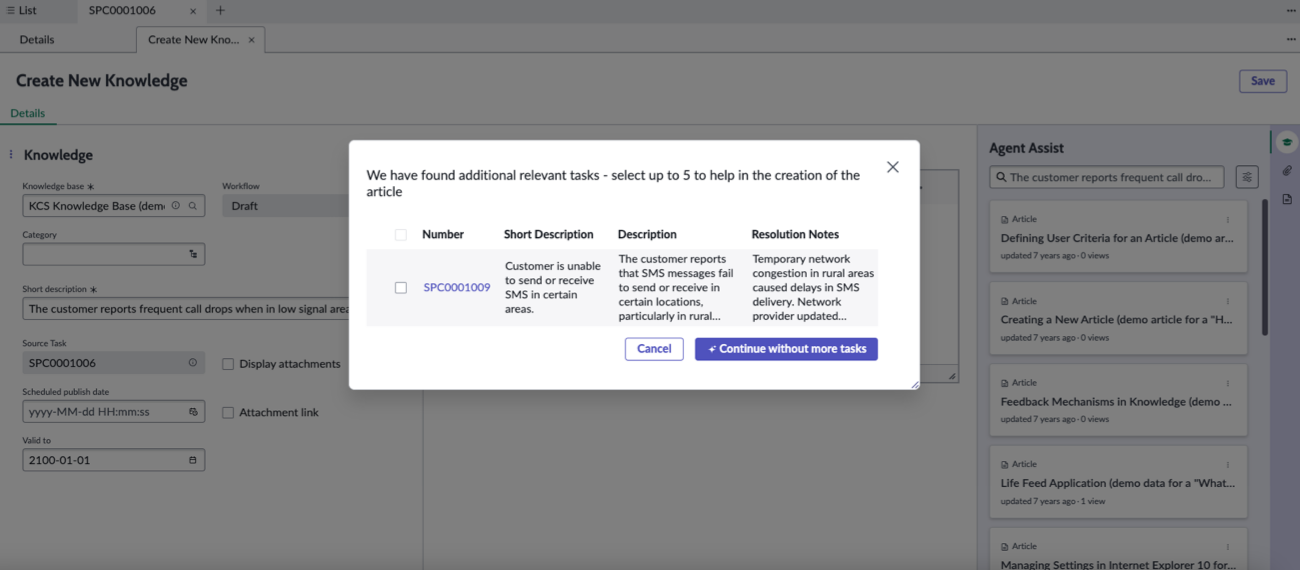Click Agent Assist search field

pos(1107,177)
